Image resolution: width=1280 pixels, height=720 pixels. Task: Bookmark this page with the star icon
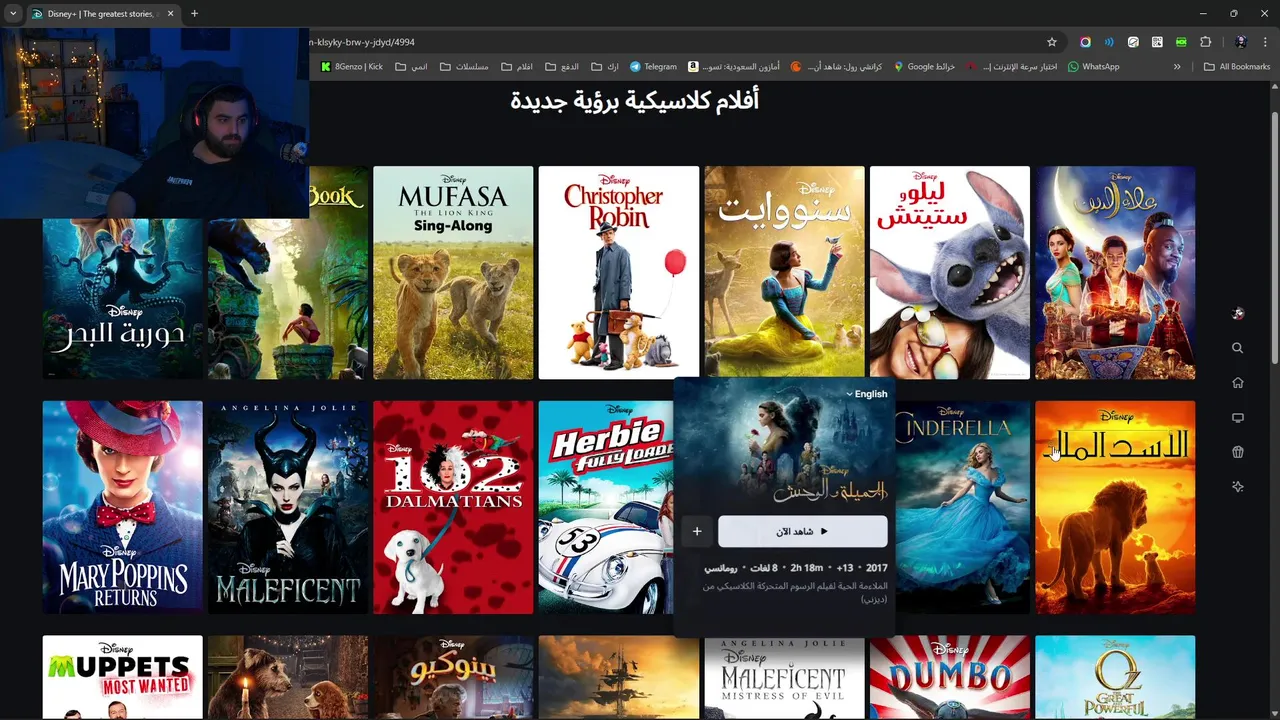pos(1052,42)
